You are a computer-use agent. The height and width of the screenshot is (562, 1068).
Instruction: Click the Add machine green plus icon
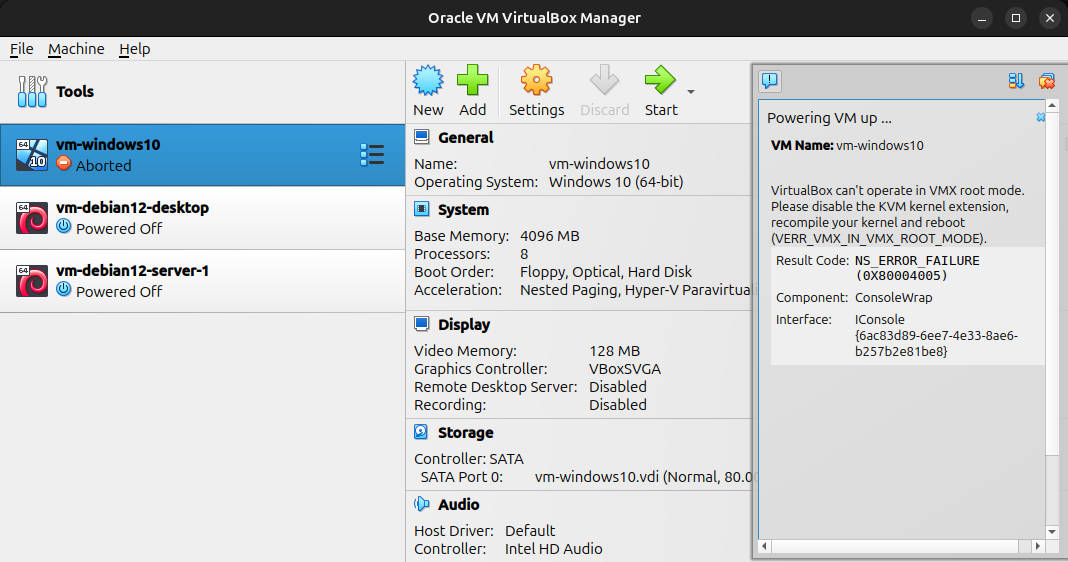(x=472, y=81)
